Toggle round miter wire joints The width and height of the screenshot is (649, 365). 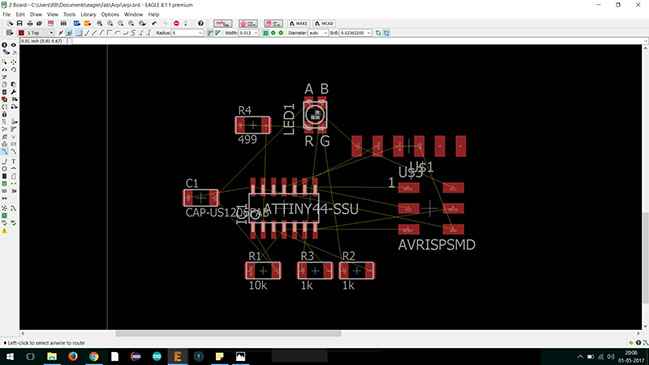point(210,33)
